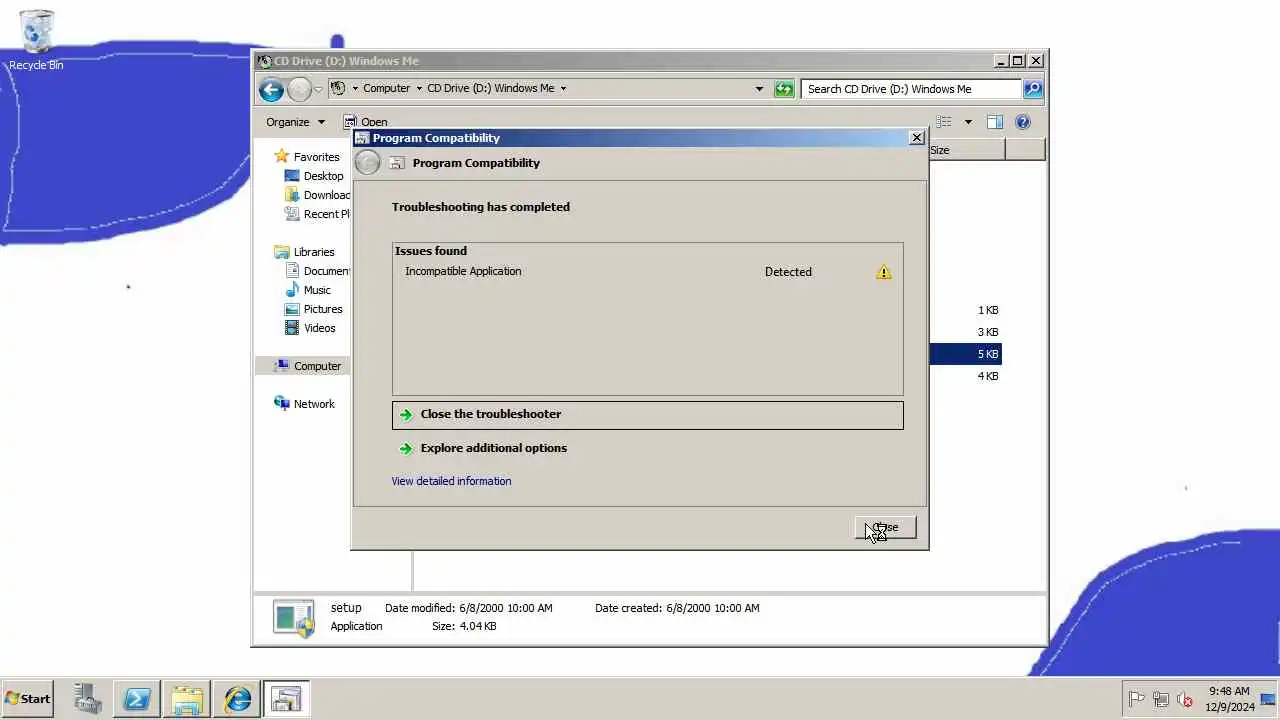Select Recent Places under Favorites

317,214
